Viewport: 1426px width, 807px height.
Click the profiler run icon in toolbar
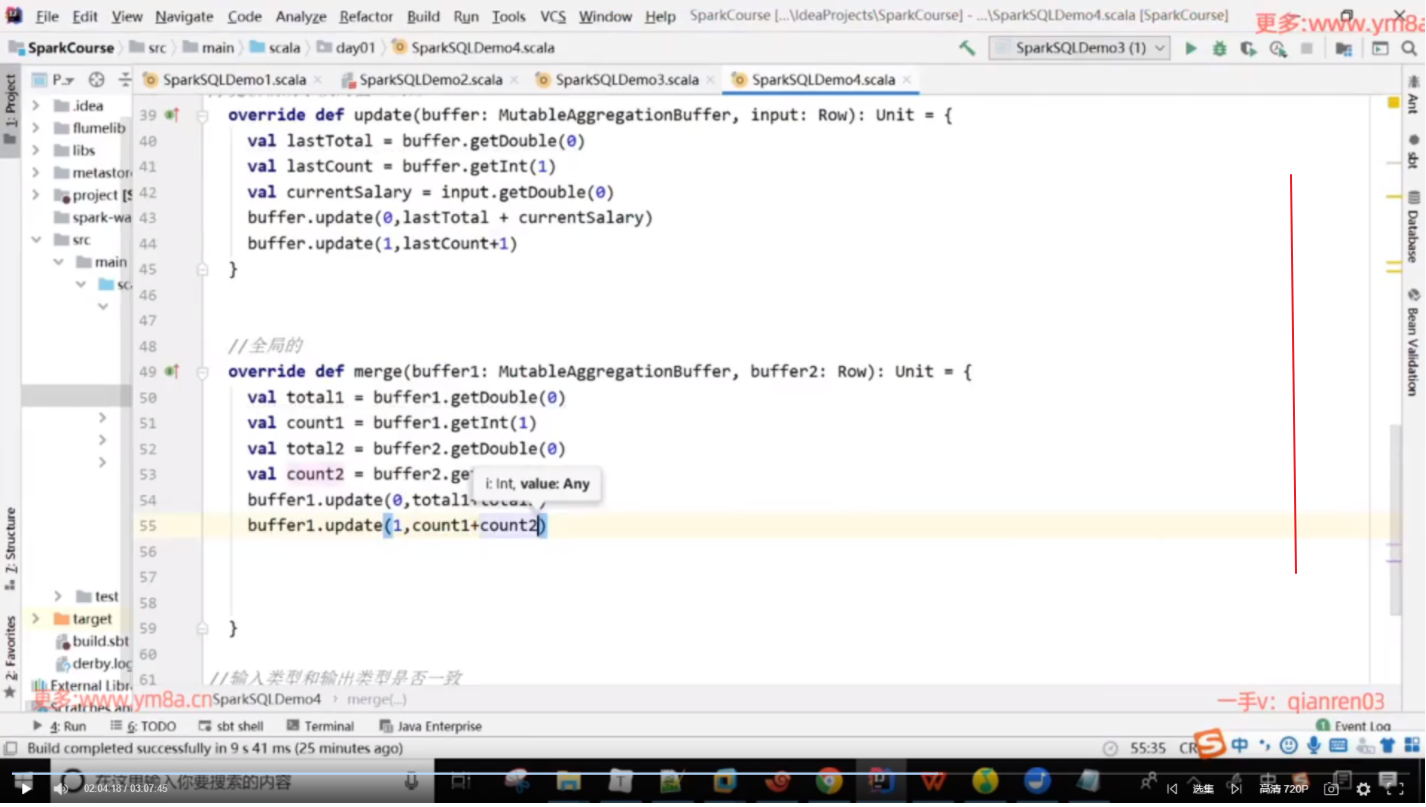(1278, 48)
